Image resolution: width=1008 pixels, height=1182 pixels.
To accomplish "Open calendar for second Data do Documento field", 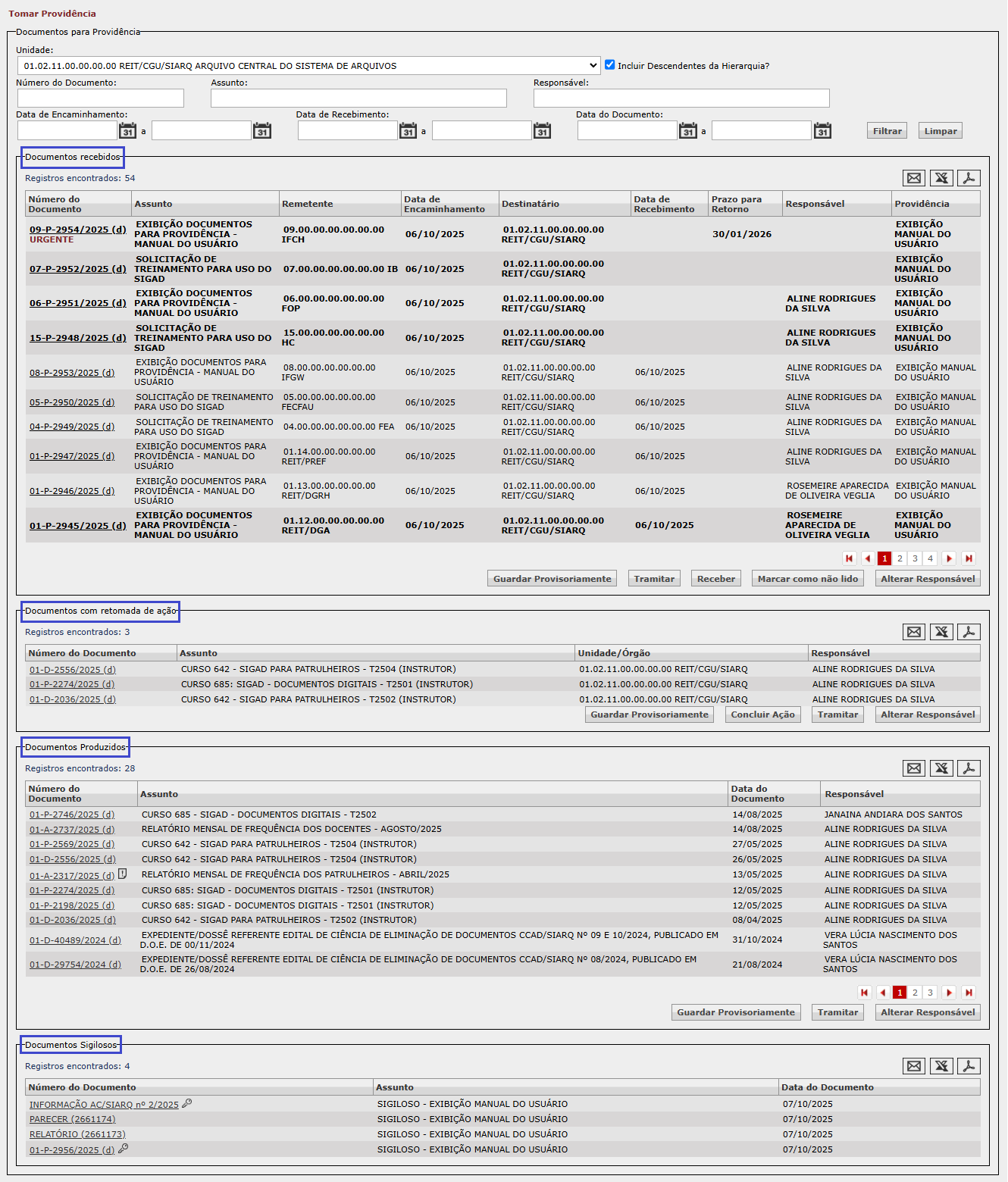I will click(822, 131).
